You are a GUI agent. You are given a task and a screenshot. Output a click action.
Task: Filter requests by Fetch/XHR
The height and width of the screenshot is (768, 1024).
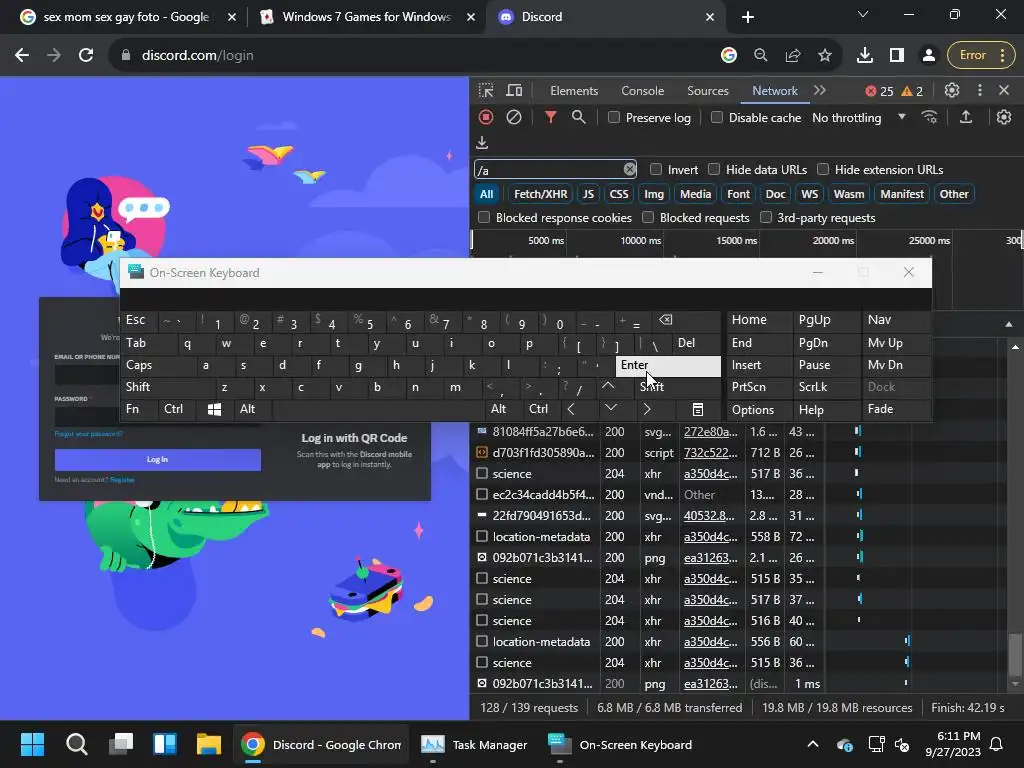[540, 194]
